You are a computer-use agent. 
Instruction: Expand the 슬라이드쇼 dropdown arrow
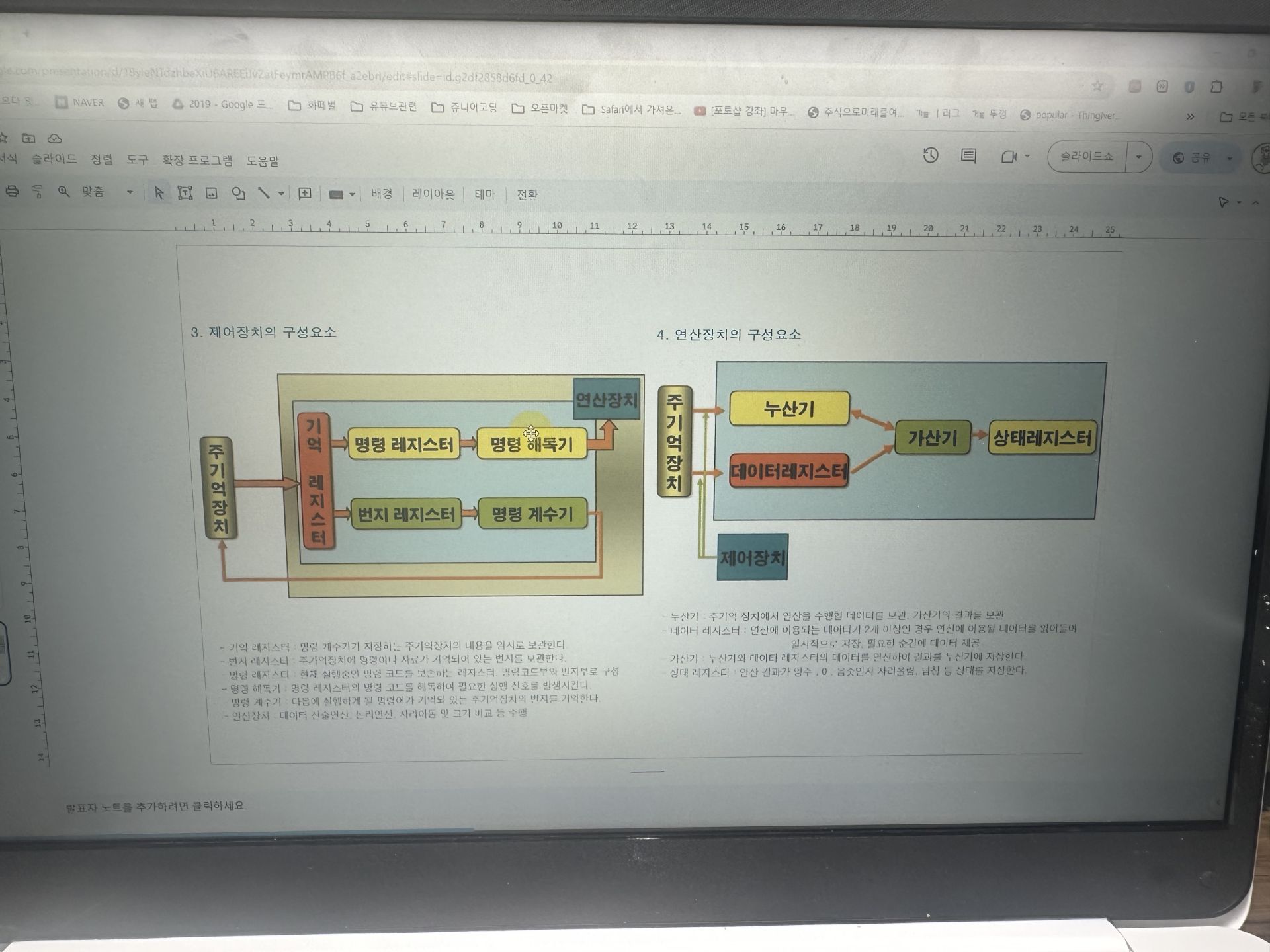(1138, 157)
